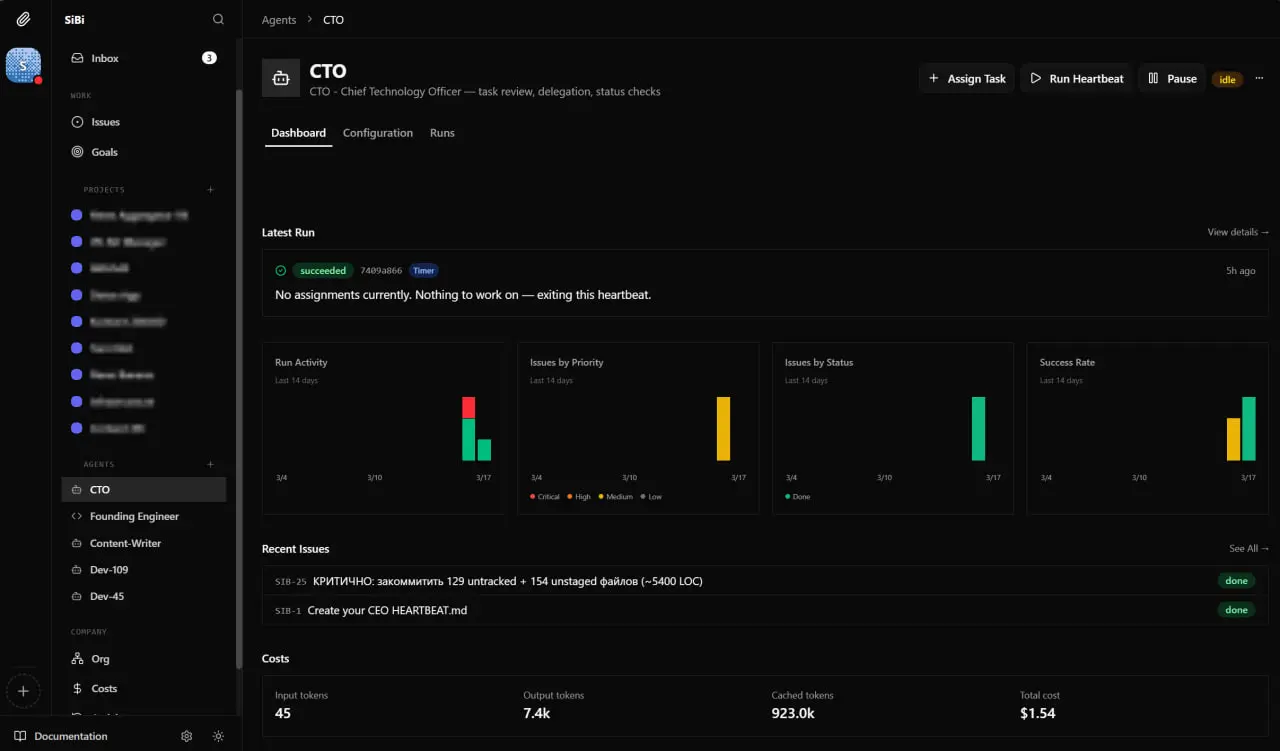Click the search magnifier icon in sidebar

point(219,19)
